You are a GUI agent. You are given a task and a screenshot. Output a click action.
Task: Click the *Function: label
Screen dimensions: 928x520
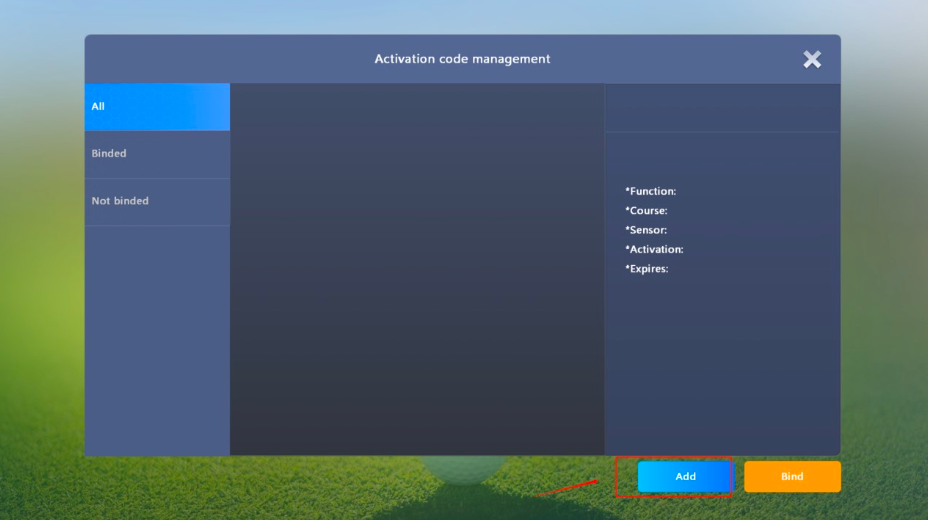click(x=650, y=191)
